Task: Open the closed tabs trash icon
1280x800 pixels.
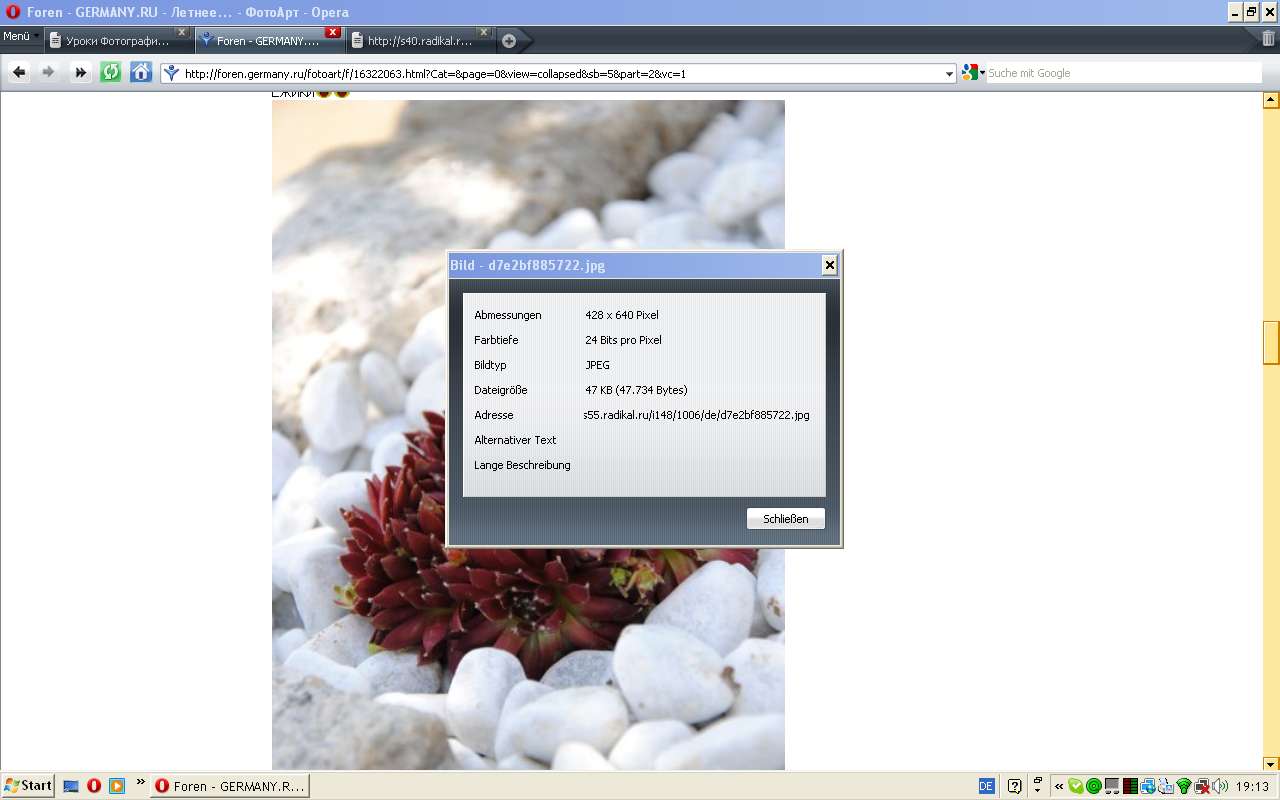Action: (x=1268, y=39)
